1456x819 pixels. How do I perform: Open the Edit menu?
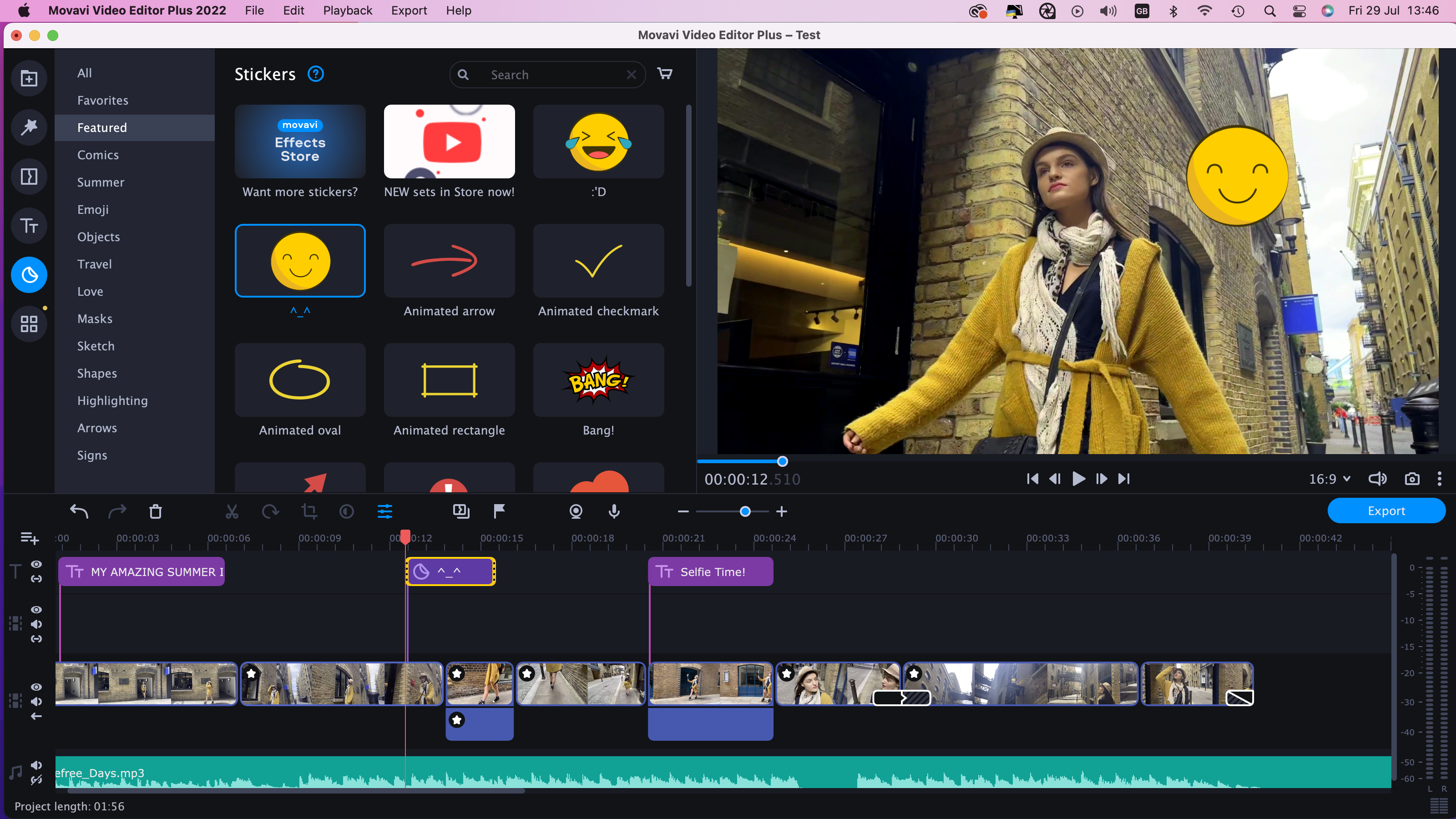tap(292, 10)
